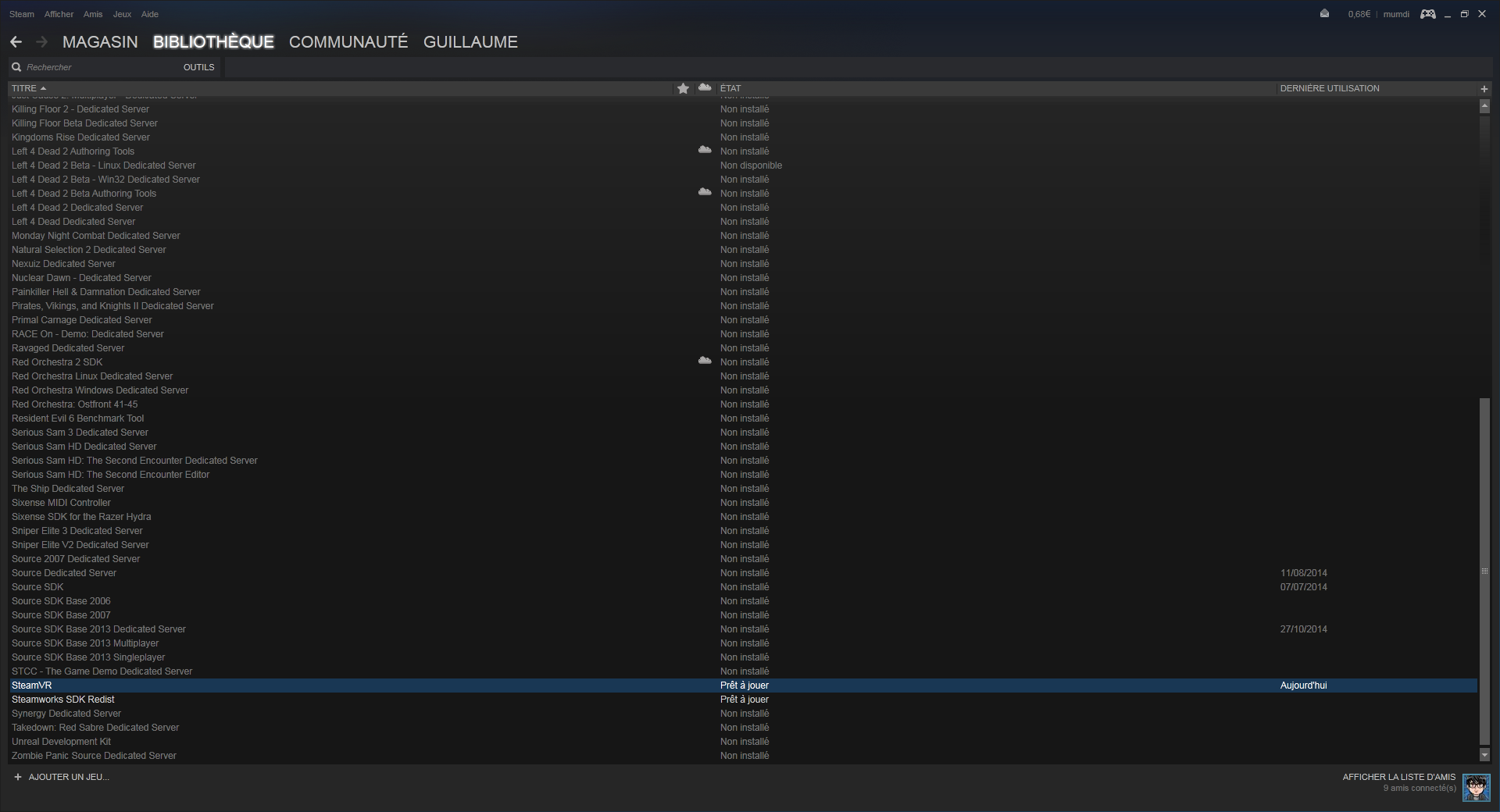Click cloud icon for Red Orchestra 2 SDK
This screenshot has height=812, width=1500.
pyautogui.click(x=705, y=361)
